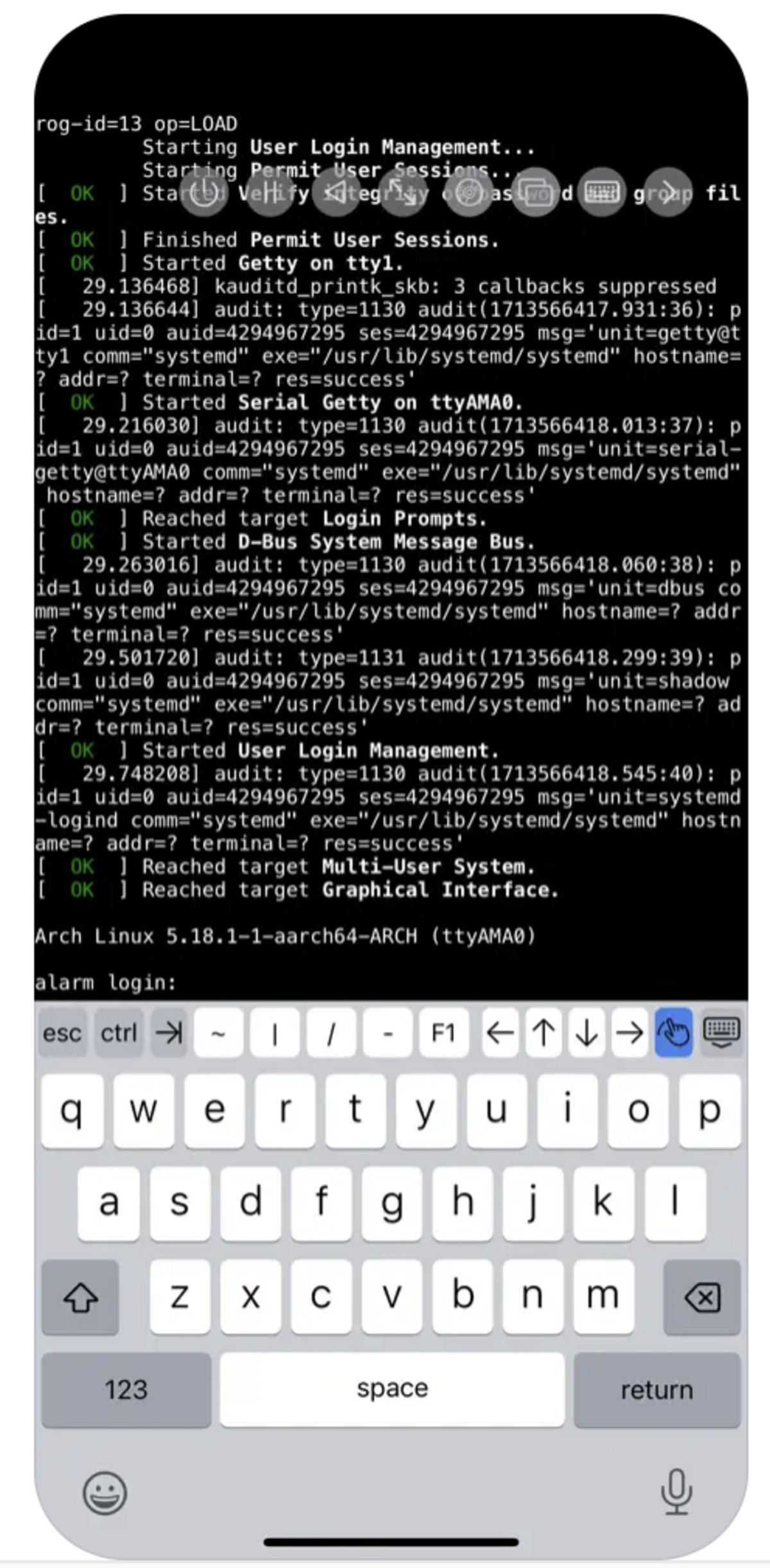Open the disc drive options icon
The image size is (770, 1568).
468,192
